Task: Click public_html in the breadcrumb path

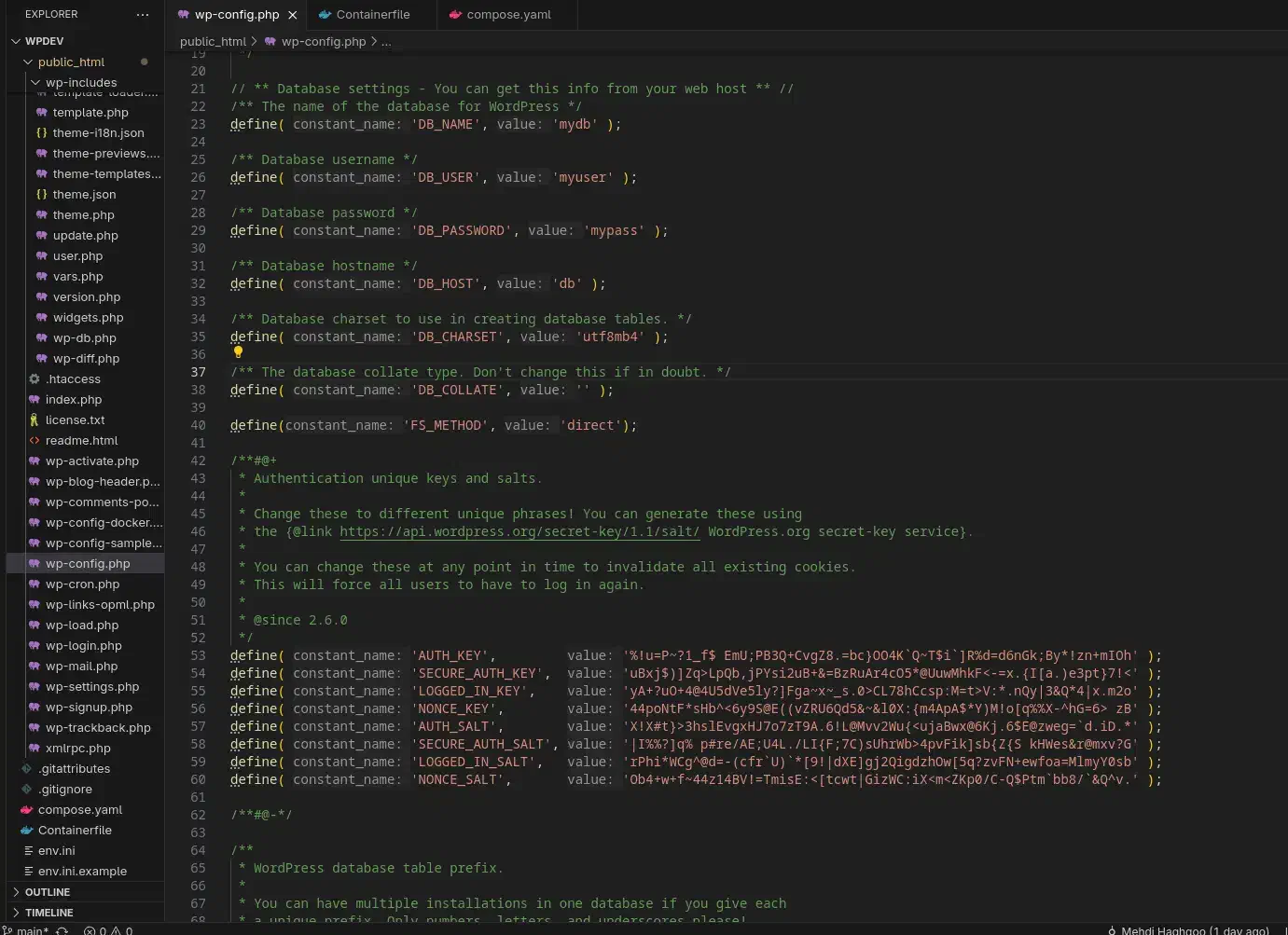Action: click(x=213, y=42)
